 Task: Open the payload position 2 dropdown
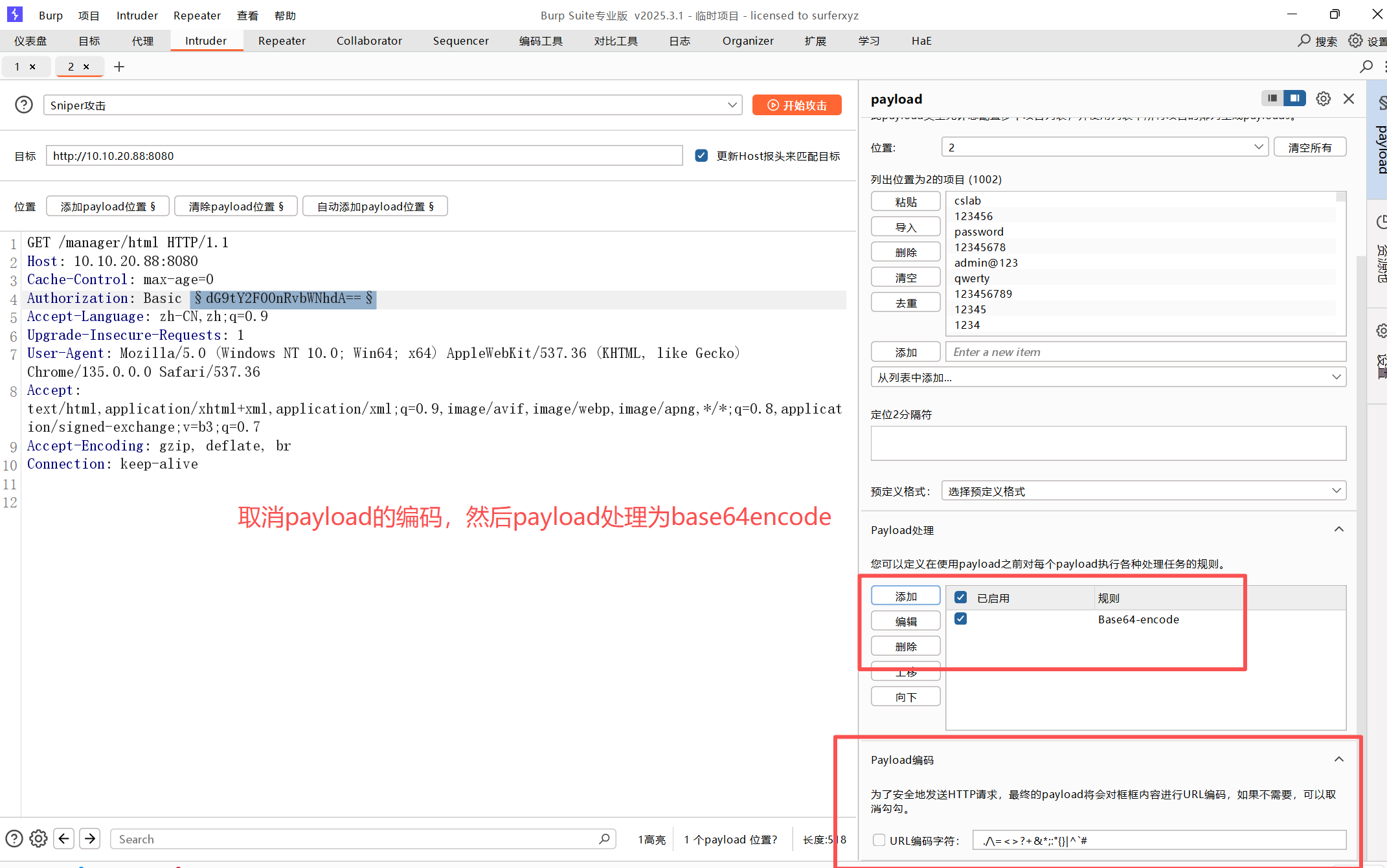(x=1258, y=147)
